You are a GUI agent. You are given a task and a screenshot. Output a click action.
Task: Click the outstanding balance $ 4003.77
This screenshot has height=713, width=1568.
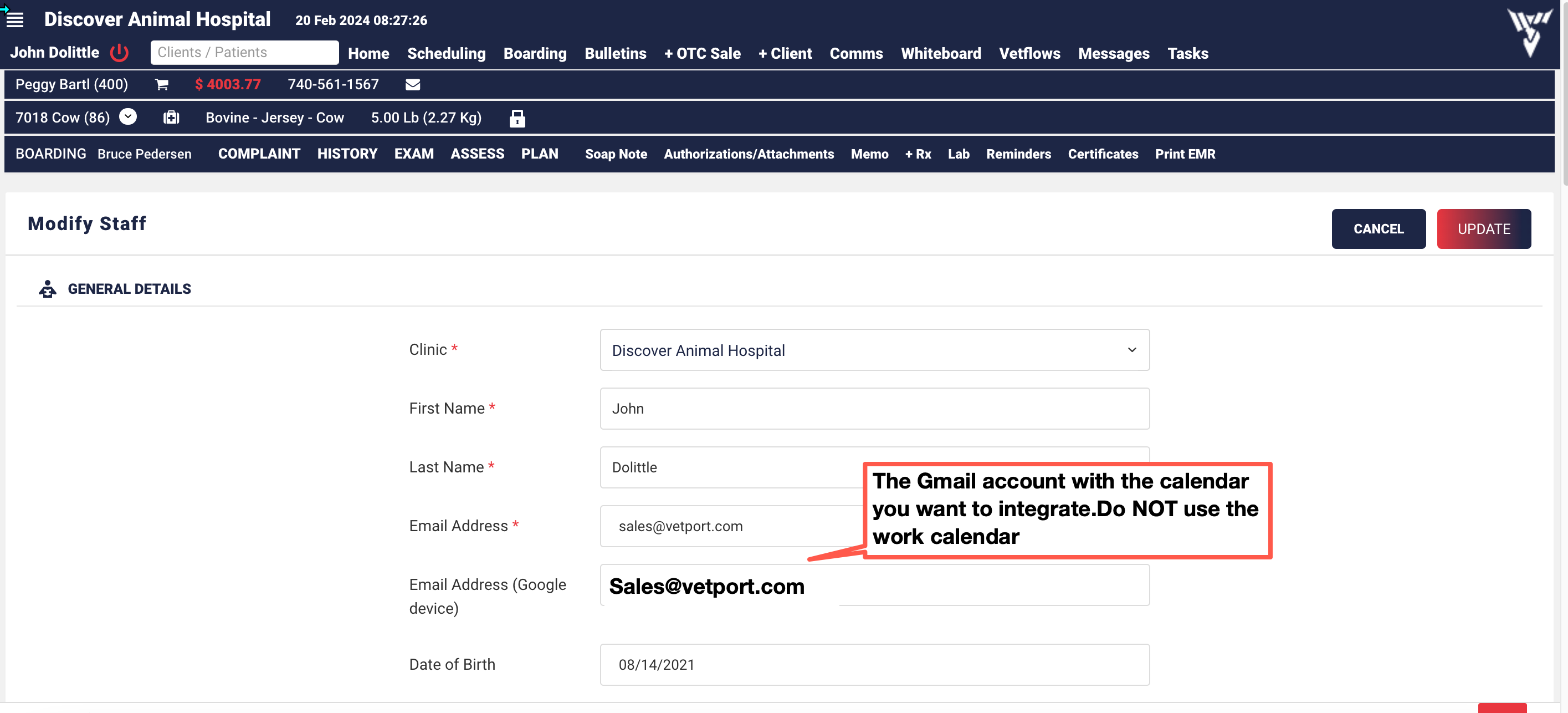[x=228, y=85]
